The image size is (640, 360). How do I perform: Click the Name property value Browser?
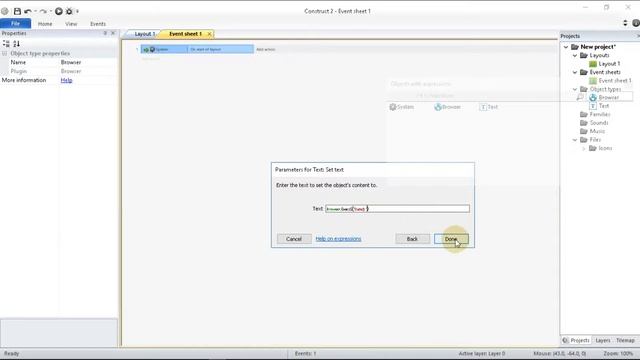click(71, 62)
